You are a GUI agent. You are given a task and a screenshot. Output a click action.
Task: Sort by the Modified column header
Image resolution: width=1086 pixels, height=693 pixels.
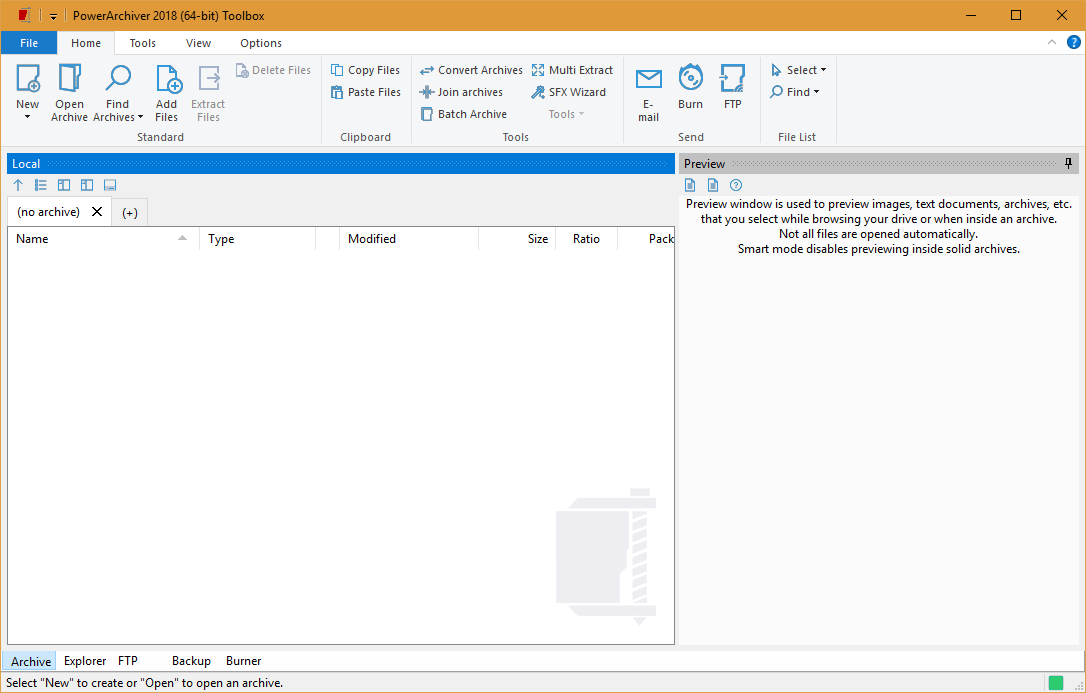(x=409, y=239)
